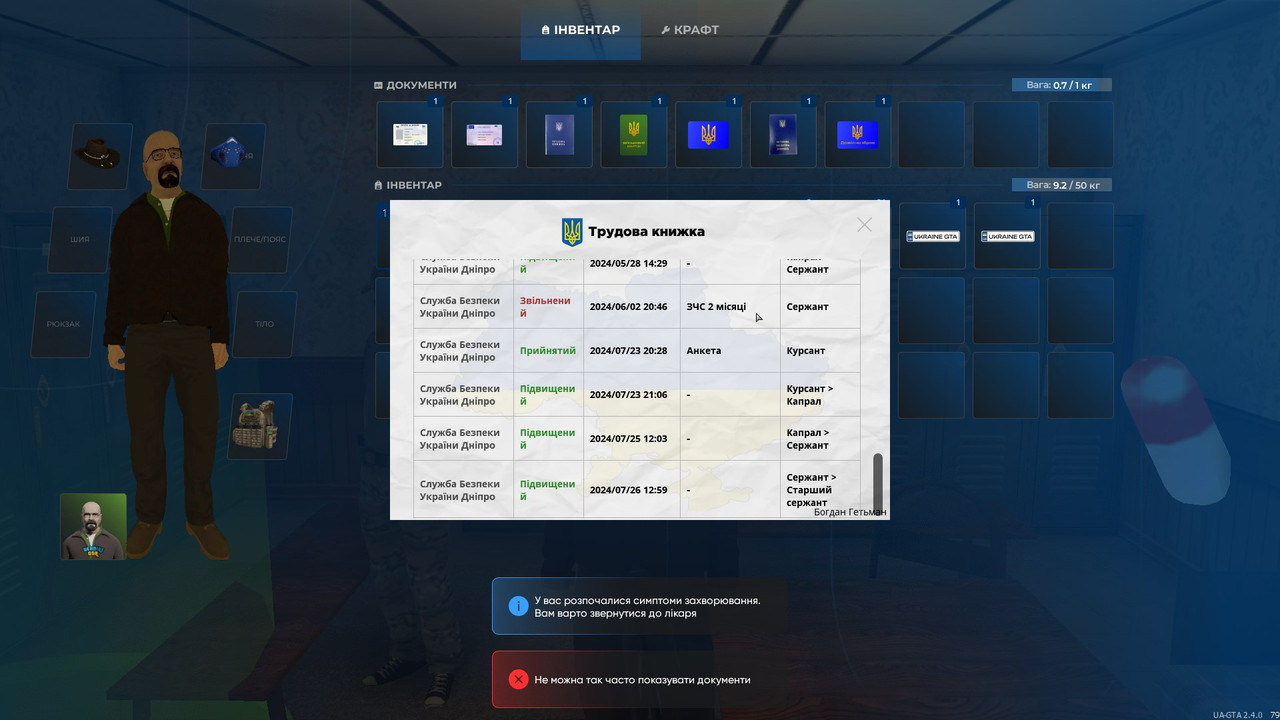Select the driver's license document
This screenshot has width=1280, height=720.
[484, 133]
